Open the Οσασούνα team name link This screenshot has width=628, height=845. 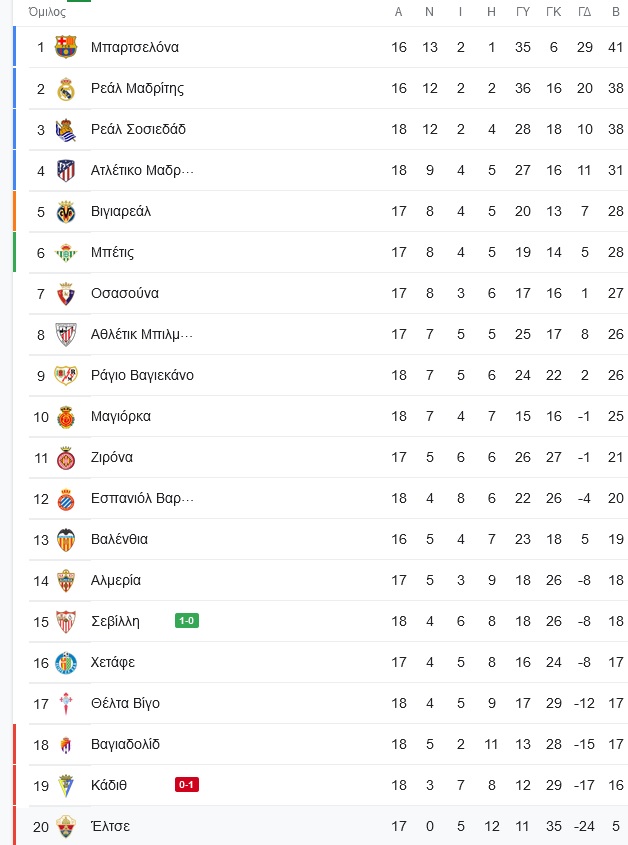point(125,293)
